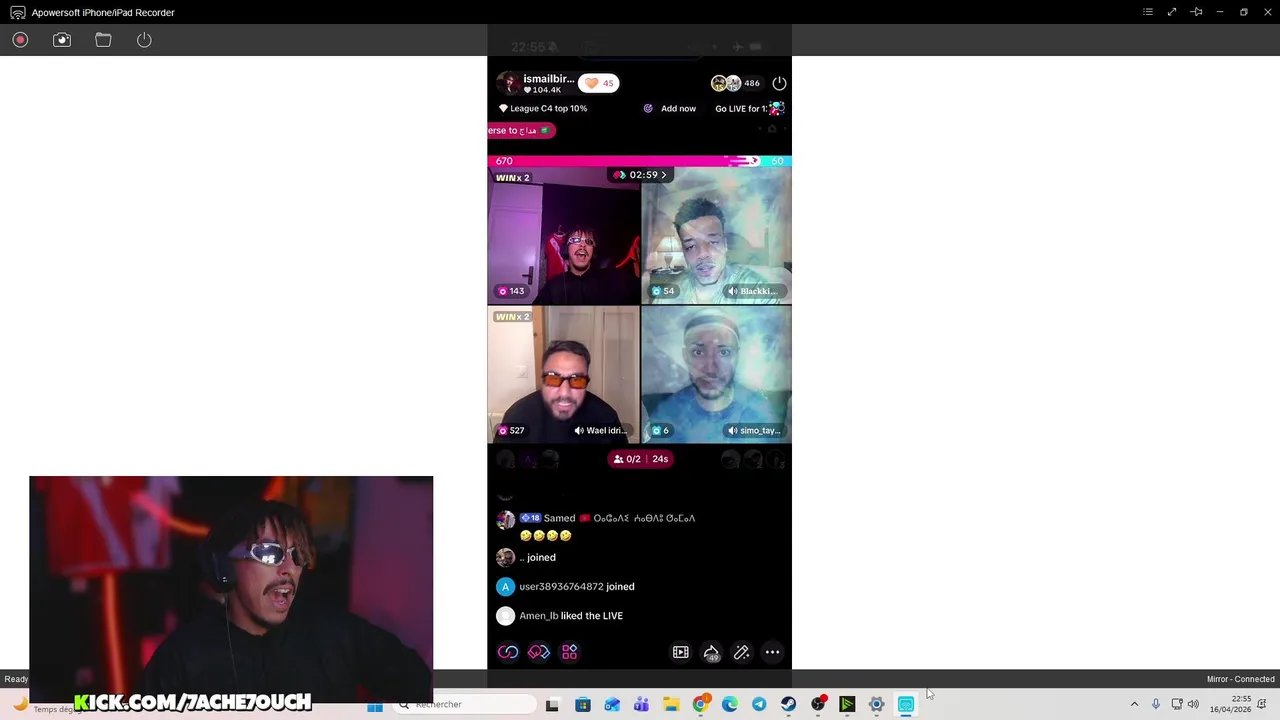Open Google Chrome from taskbar
Image resolution: width=1280 pixels, height=720 pixels.
(701, 705)
